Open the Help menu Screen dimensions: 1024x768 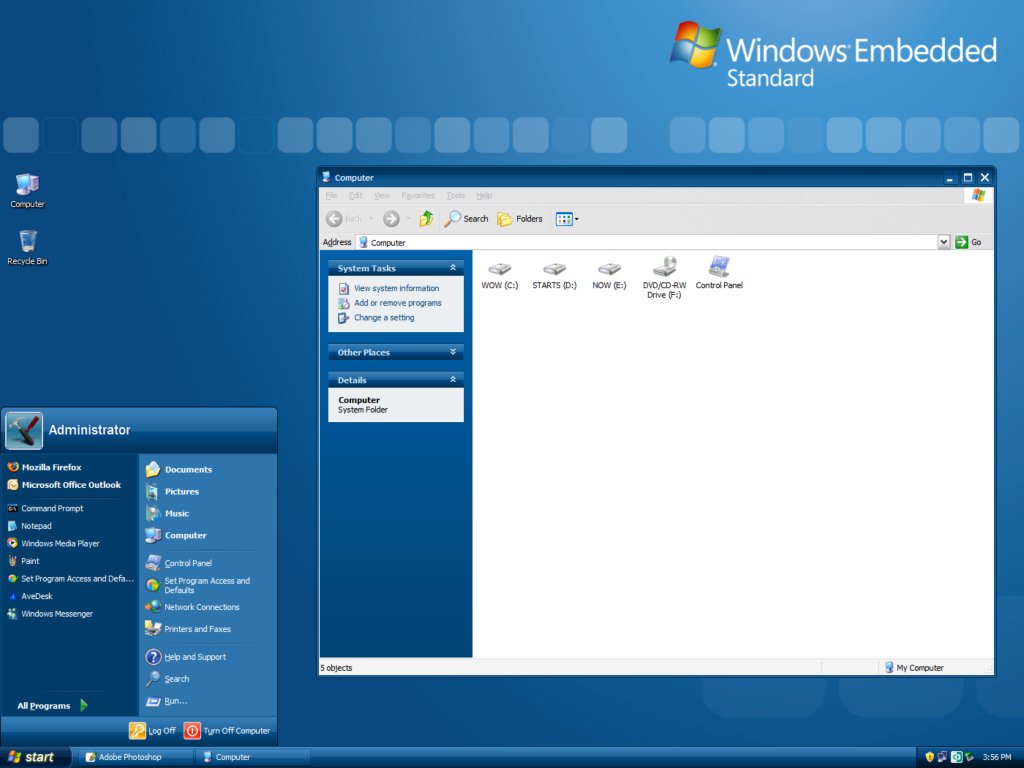(484, 195)
